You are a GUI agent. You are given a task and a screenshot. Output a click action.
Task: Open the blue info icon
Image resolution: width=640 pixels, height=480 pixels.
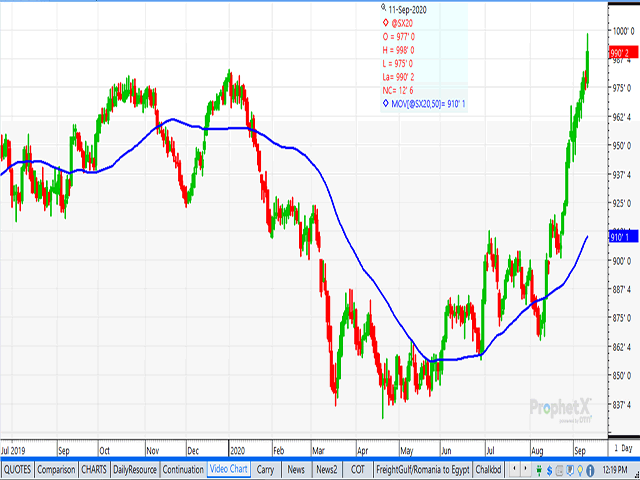[590, 470]
